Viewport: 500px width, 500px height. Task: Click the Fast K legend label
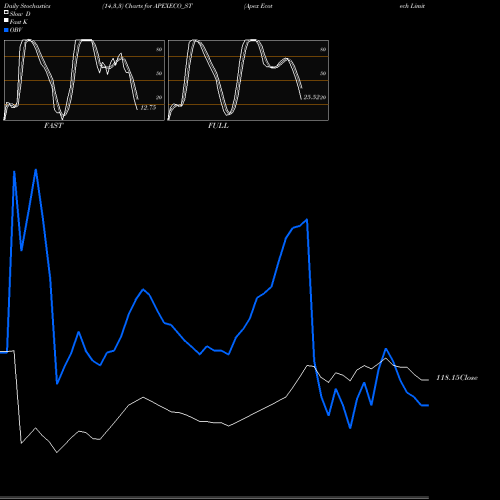[19, 22]
